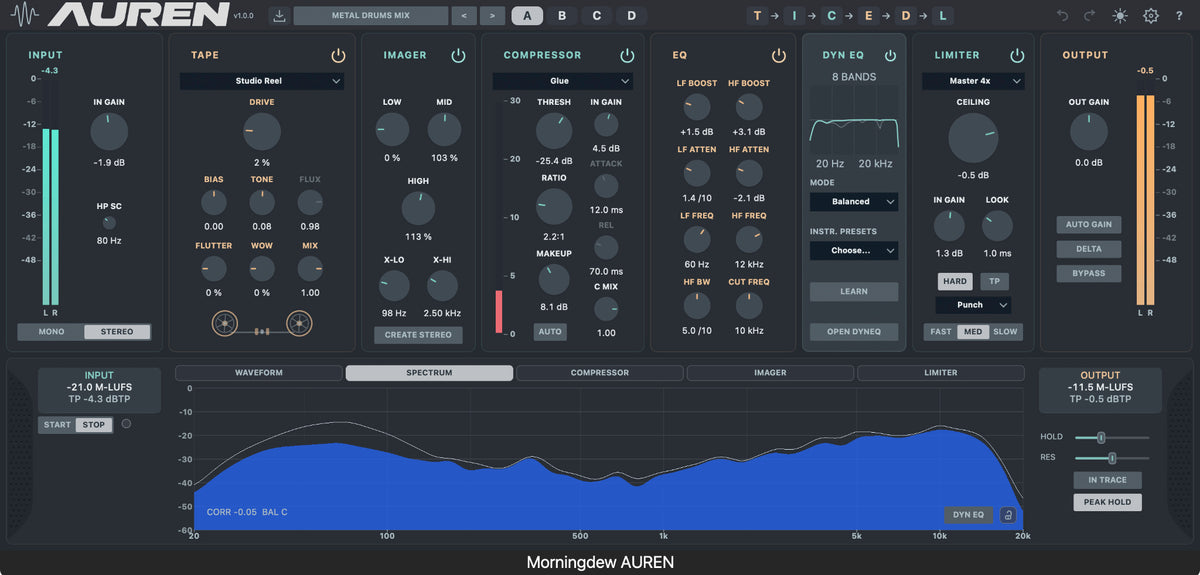Switch input to MONO mode
The image size is (1200, 575).
tap(51, 331)
